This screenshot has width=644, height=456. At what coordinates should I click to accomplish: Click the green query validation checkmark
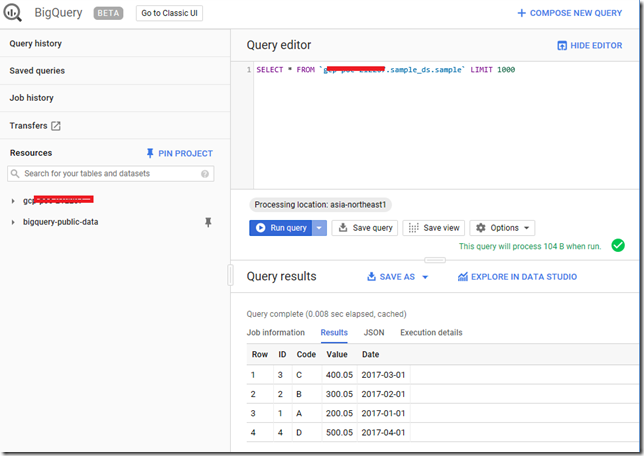(x=618, y=245)
